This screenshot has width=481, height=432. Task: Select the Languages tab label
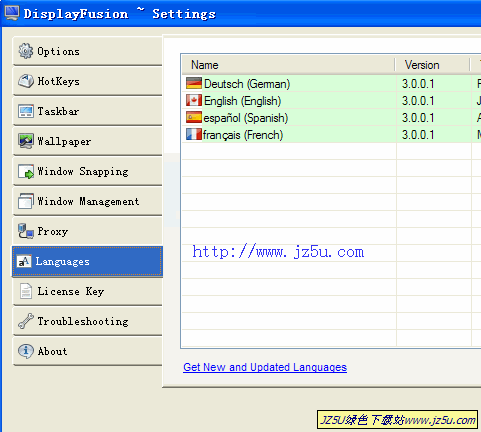point(63,262)
